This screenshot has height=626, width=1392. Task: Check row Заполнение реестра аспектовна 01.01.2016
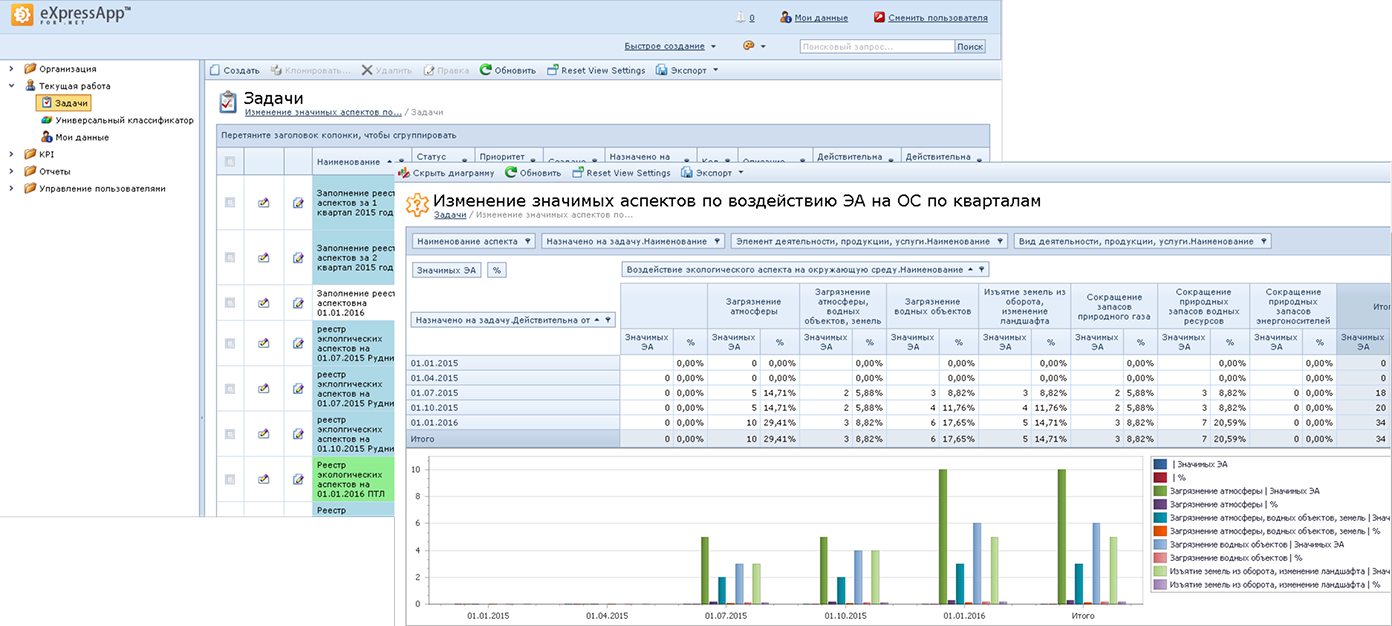230,302
